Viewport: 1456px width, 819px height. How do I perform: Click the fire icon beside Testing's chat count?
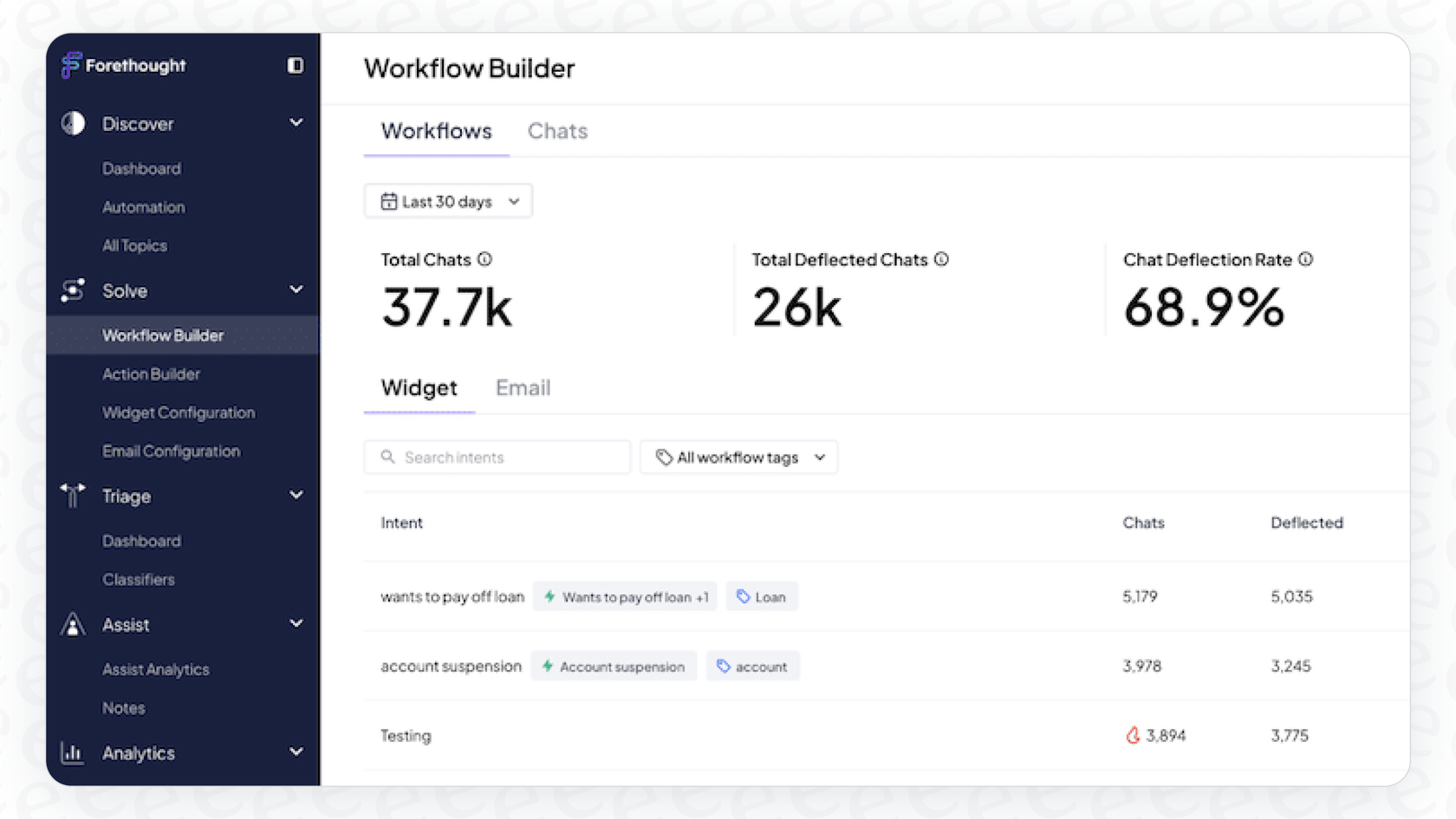[x=1133, y=735]
